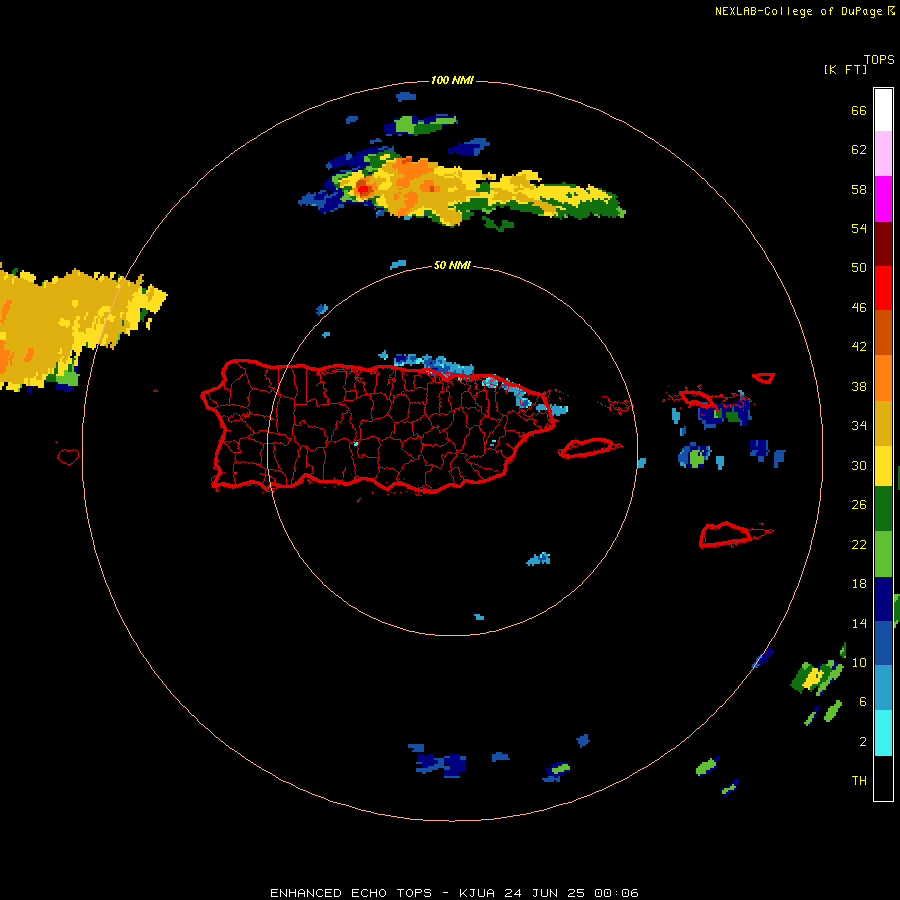900x900 pixels.
Task: Click the 38 legend value
Action: [859, 386]
